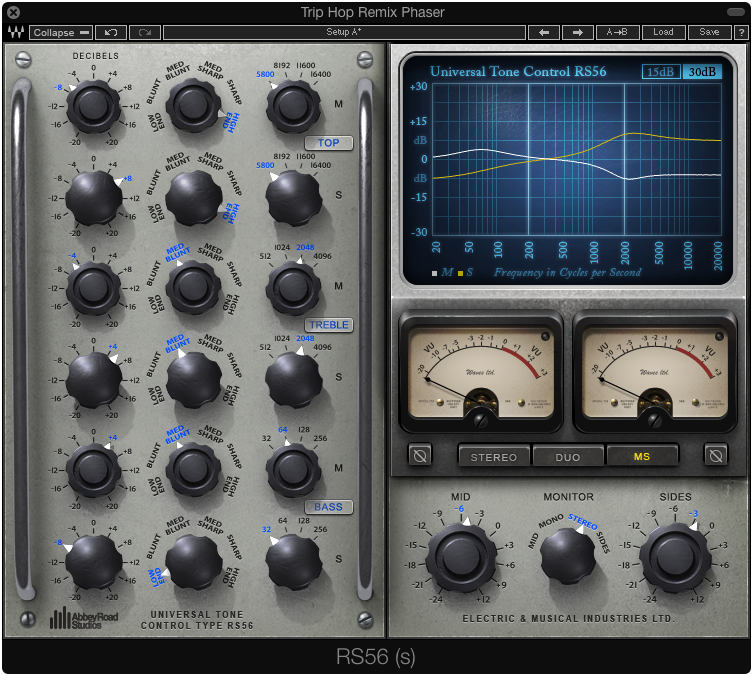Toggle left channel phase invert button
The width and height of the screenshot is (753, 676).
(420, 455)
